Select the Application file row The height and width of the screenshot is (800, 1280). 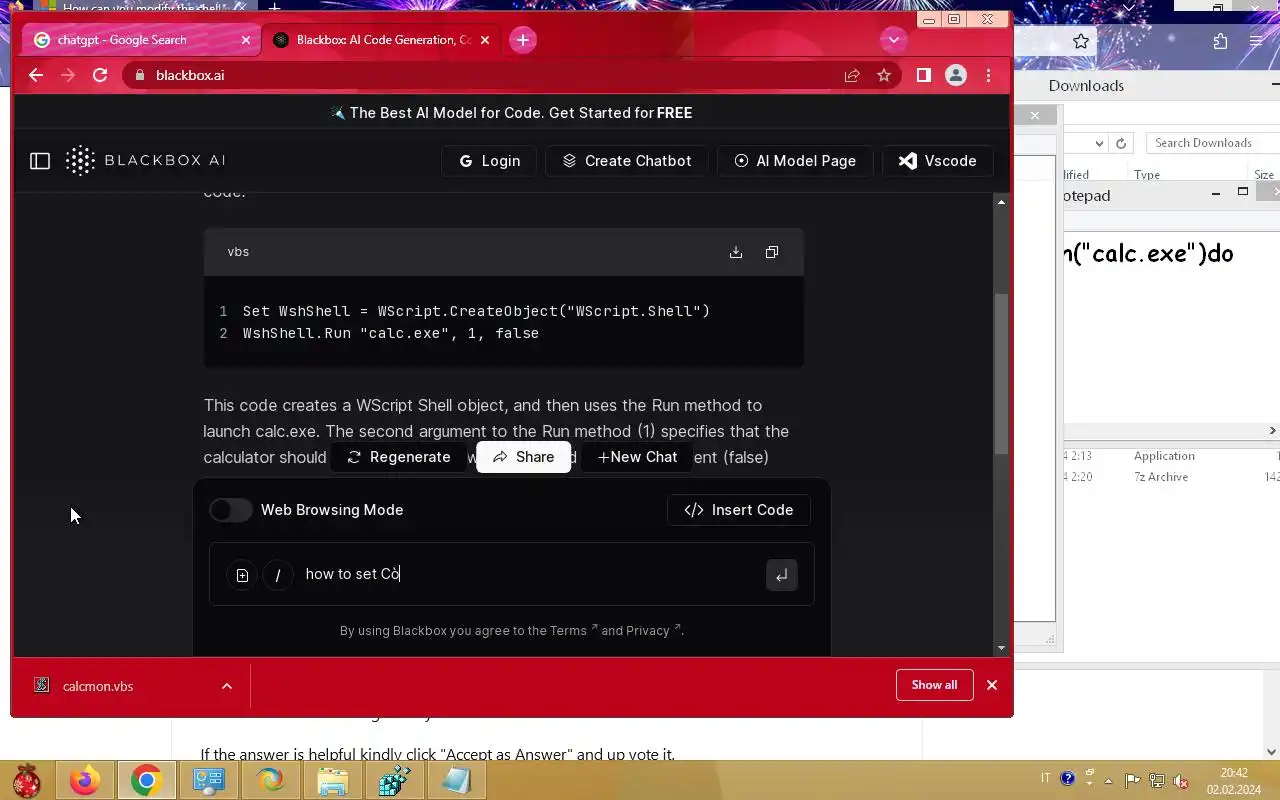tap(1172, 456)
